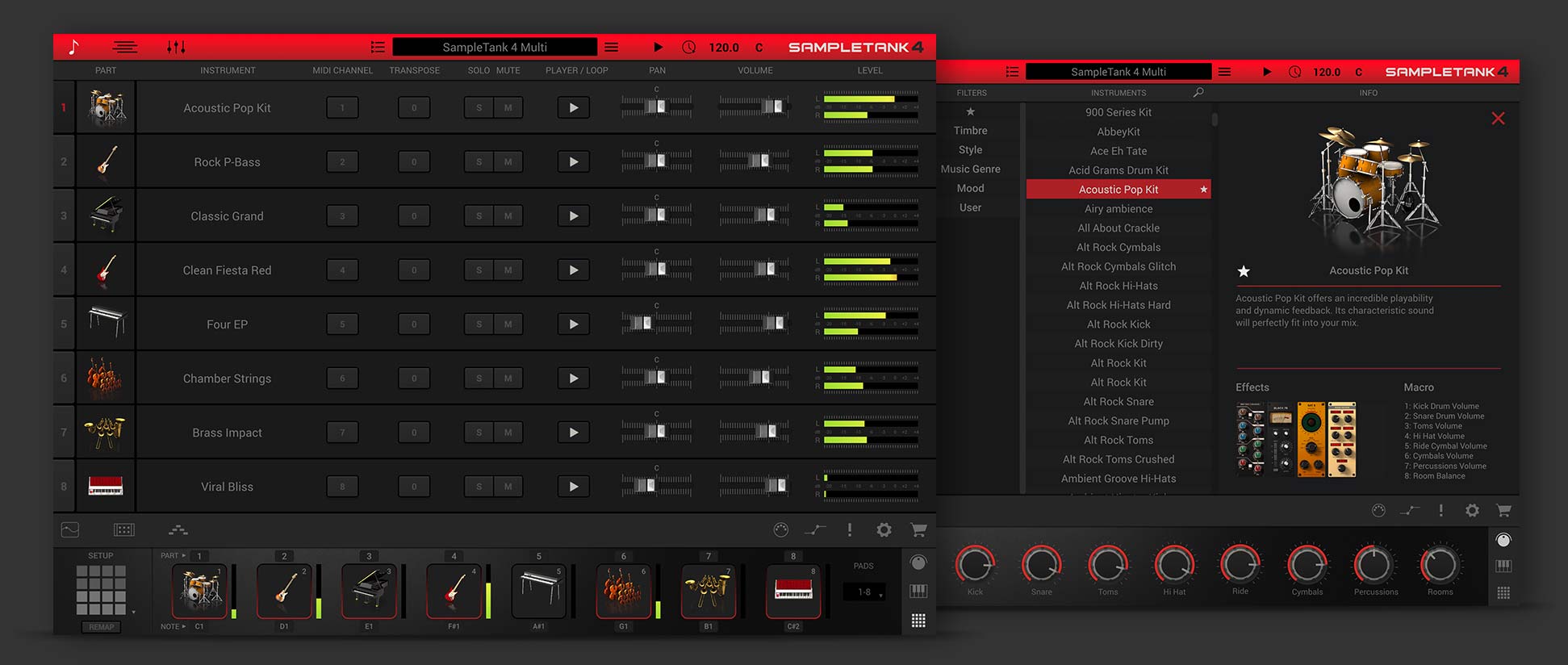Choose Alt Rock Kick from instruments list
The width and height of the screenshot is (1568, 665).
click(1119, 324)
